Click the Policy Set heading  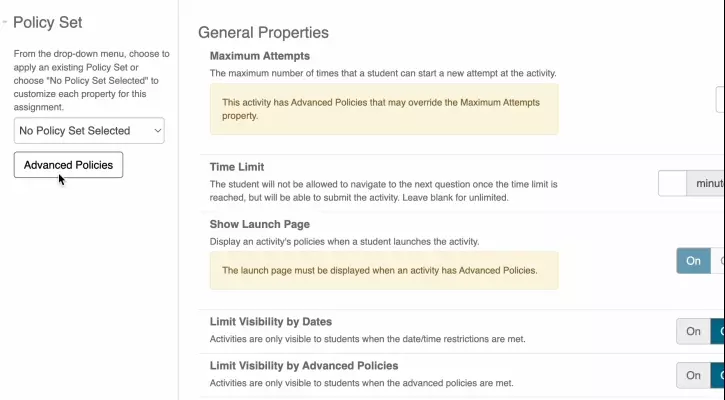point(48,22)
